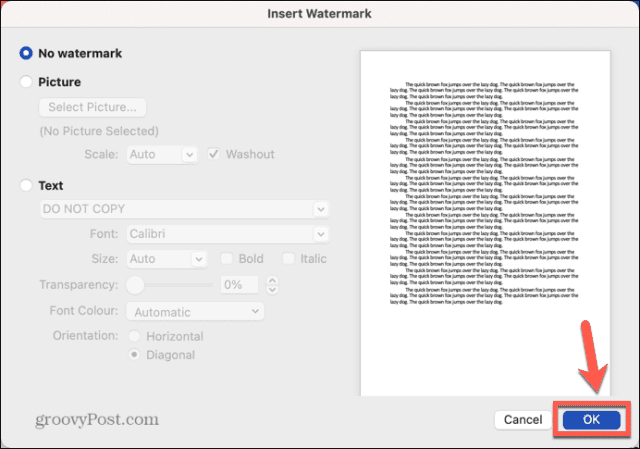The height and width of the screenshot is (449, 640).
Task: Click the Select Picture button
Action: (92, 107)
